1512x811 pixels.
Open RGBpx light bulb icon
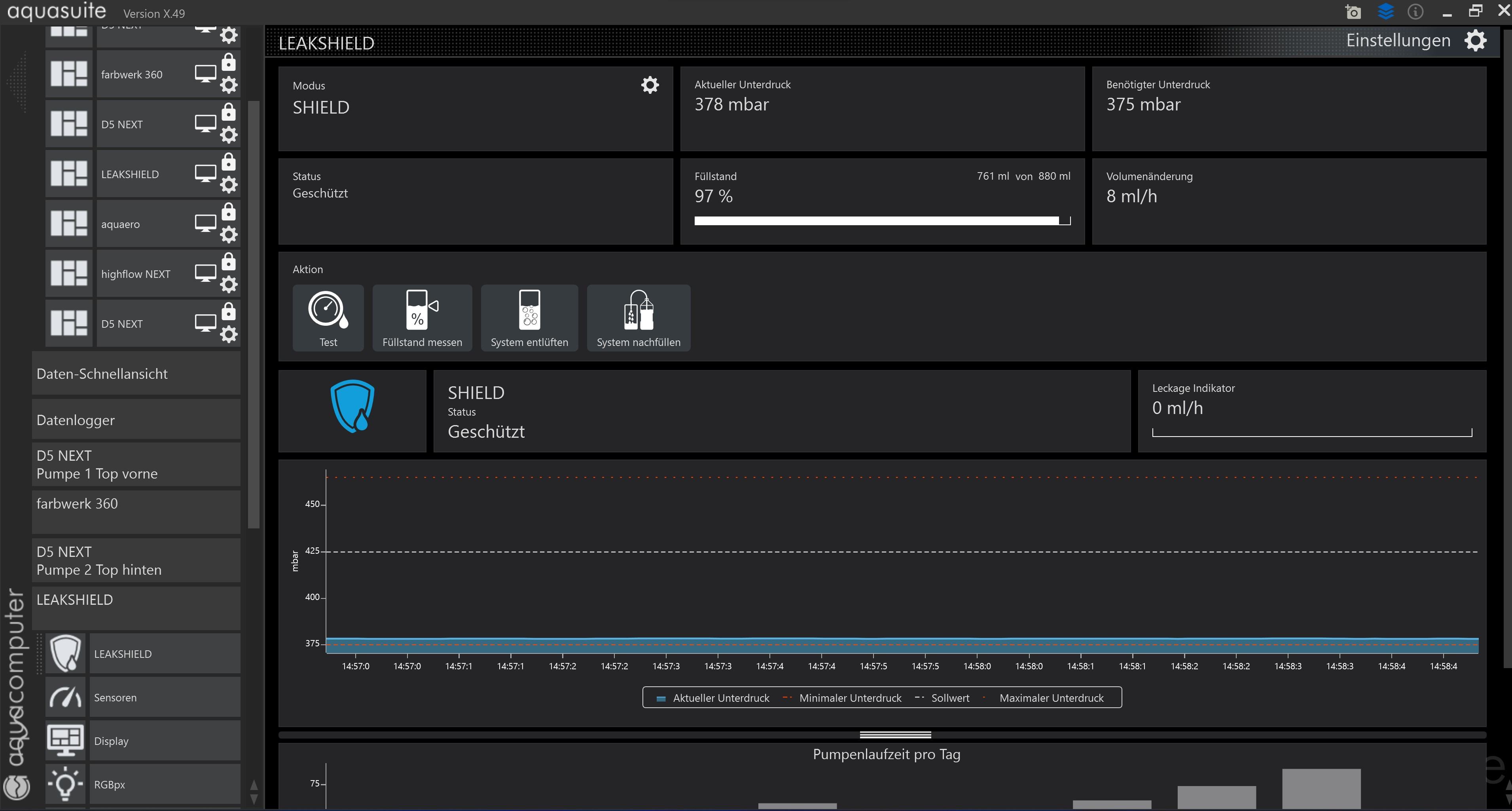coord(65,784)
